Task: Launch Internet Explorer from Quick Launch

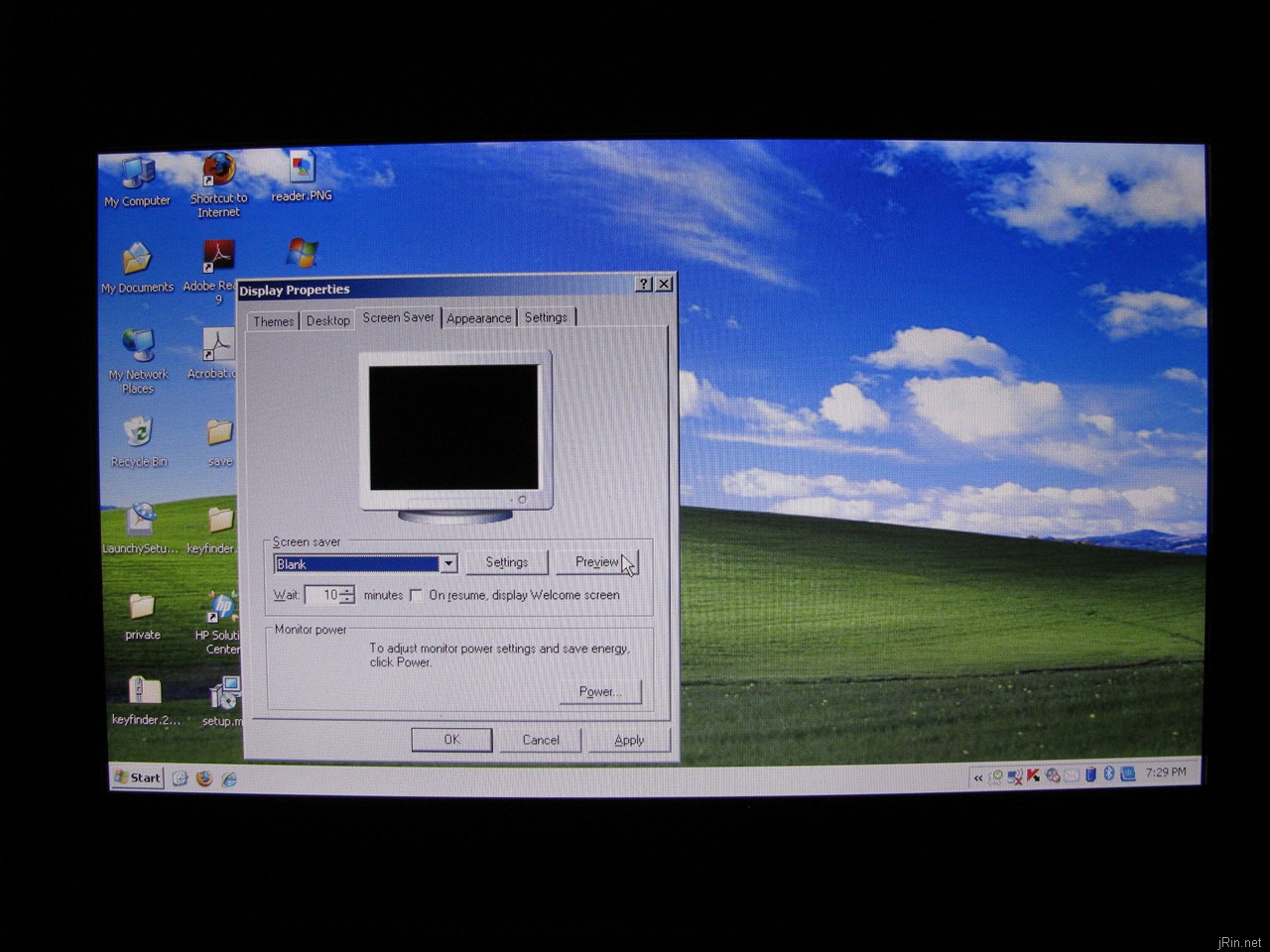Action: [x=229, y=779]
